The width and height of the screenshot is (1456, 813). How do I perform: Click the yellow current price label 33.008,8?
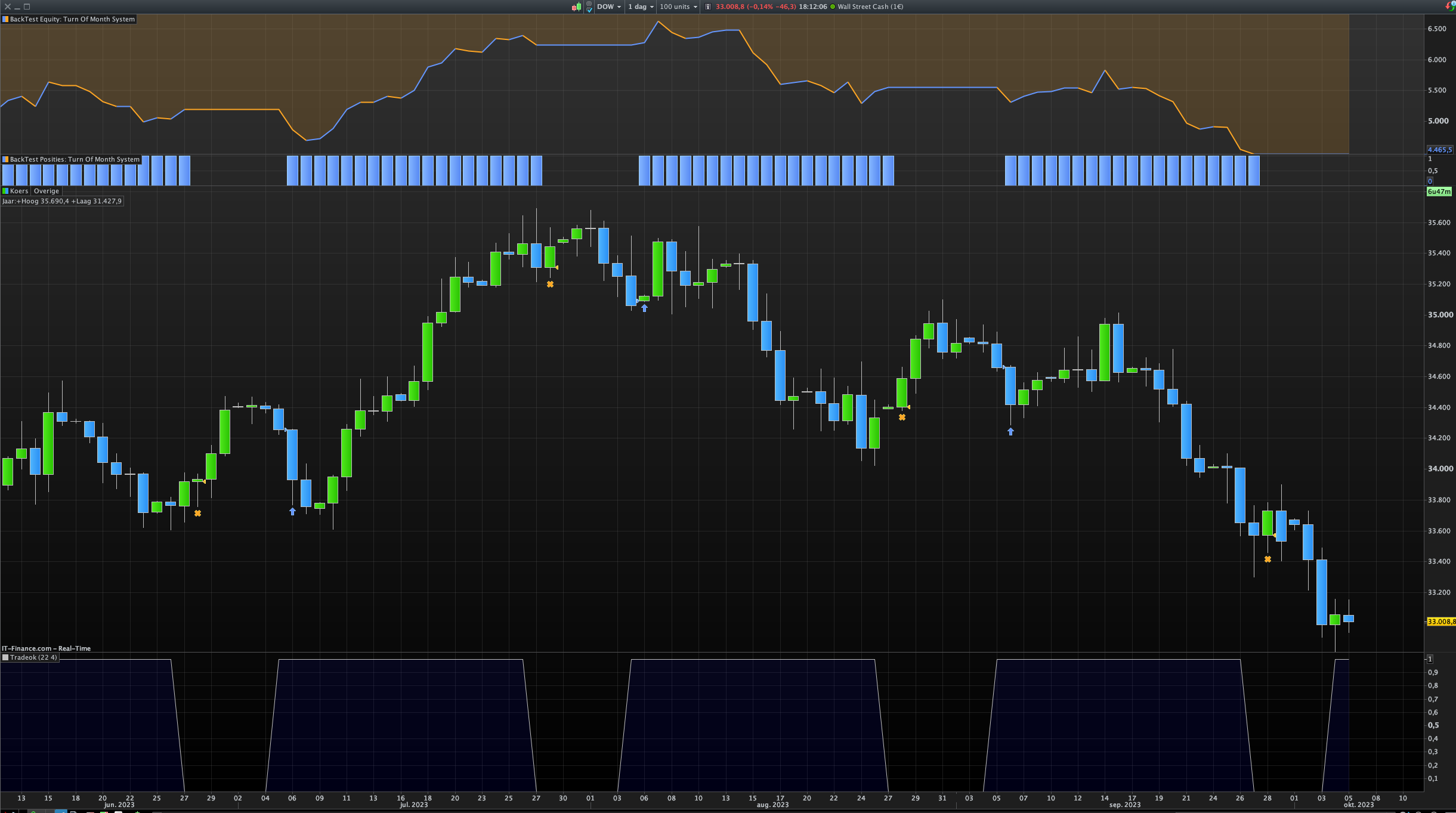click(x=1440, y=622)
